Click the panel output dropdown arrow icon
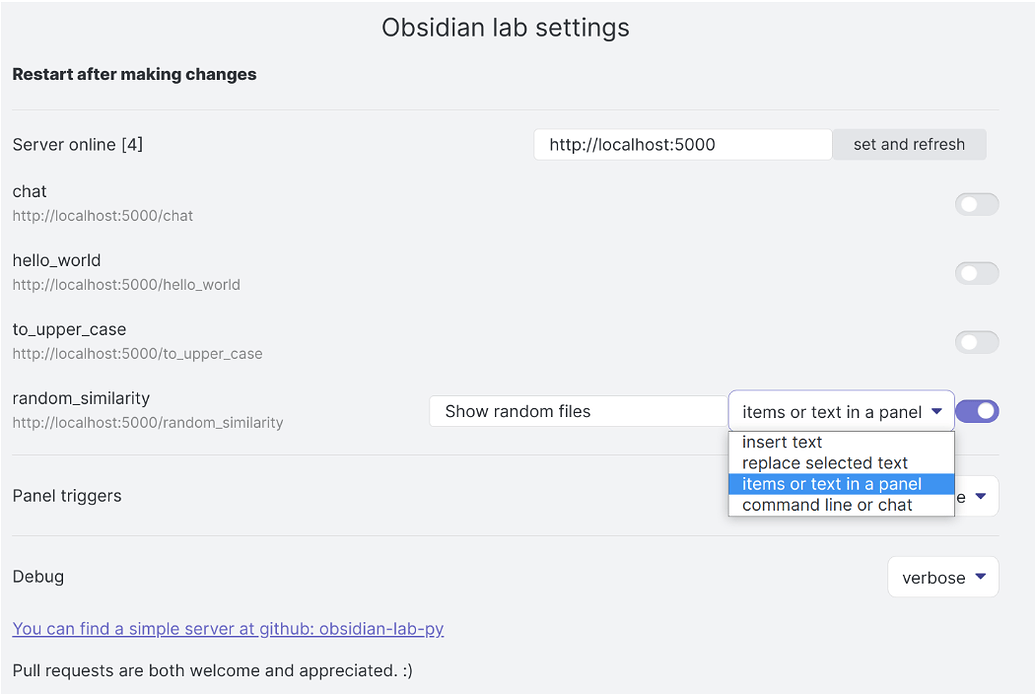 [938, 411]
